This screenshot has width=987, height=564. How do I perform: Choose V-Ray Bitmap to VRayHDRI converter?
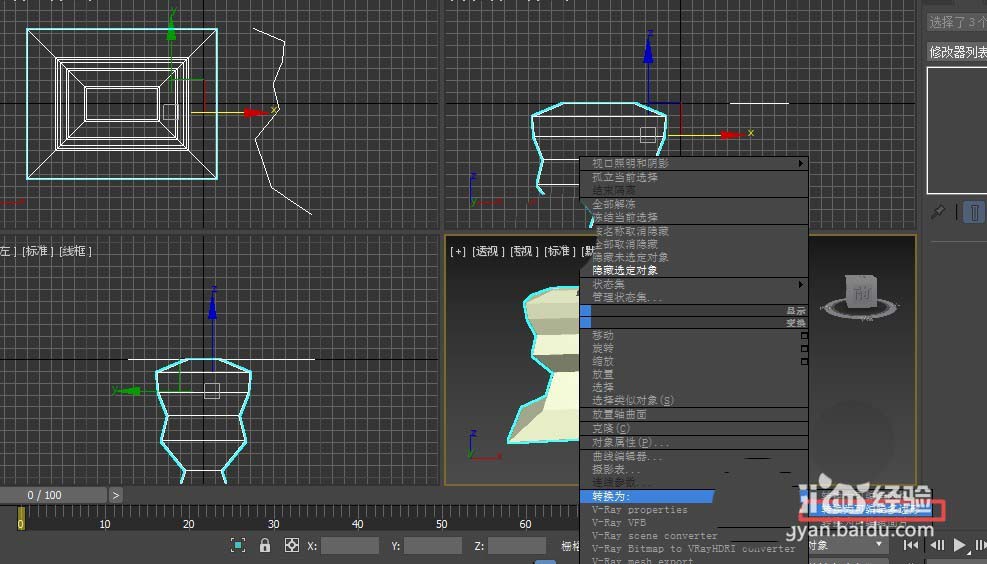point(694,549)
